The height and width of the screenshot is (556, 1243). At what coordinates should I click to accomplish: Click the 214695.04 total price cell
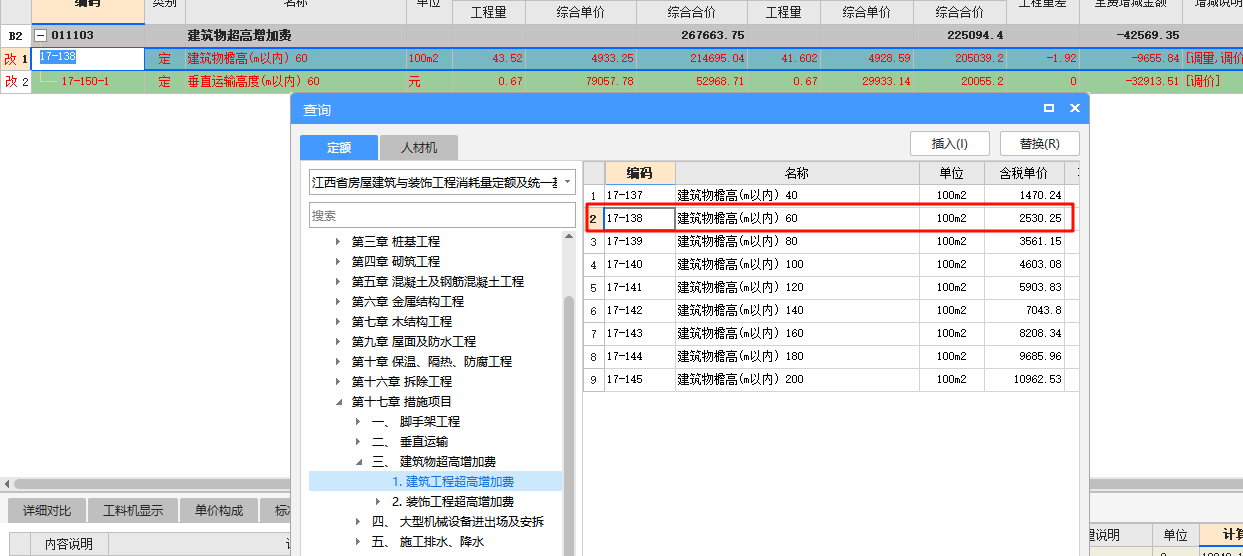click(692, 59)
